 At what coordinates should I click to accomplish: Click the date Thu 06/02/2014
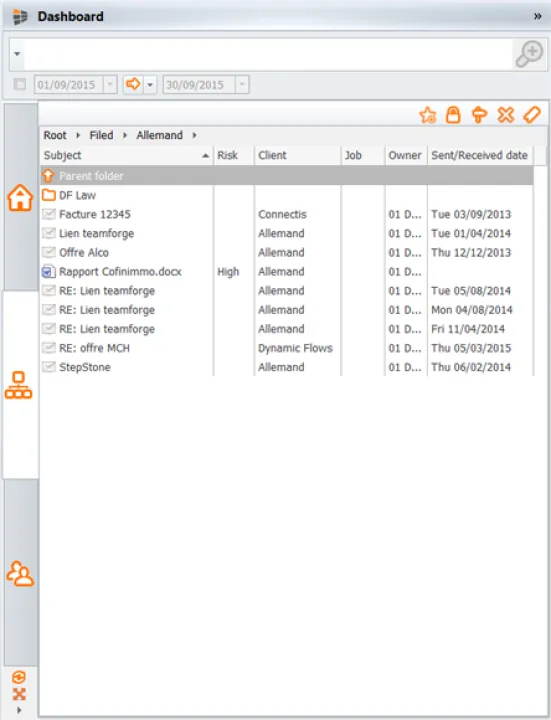tap(471, 367)
